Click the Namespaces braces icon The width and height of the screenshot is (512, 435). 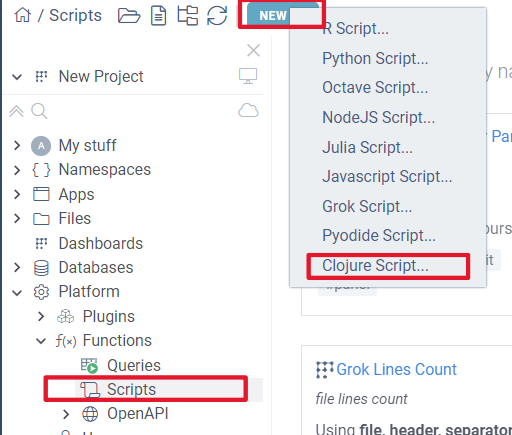click(x=41, y=170)
